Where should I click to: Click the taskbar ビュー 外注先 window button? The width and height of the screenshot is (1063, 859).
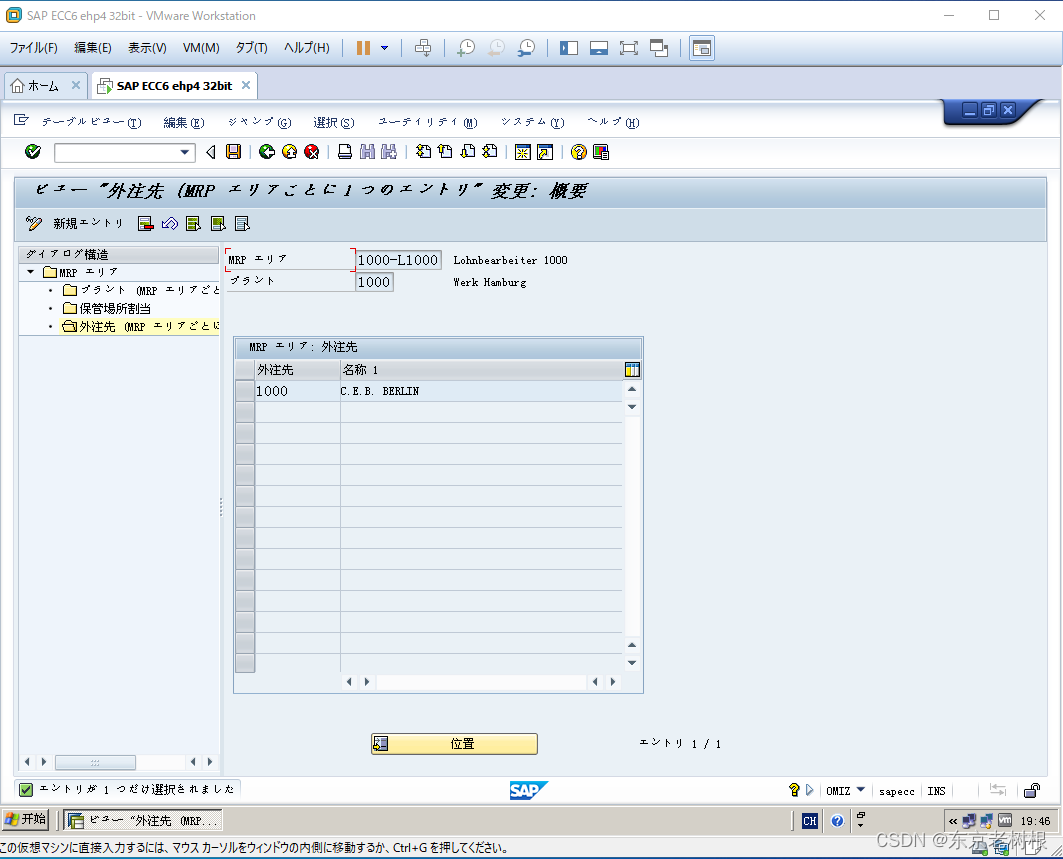[143, 820]
